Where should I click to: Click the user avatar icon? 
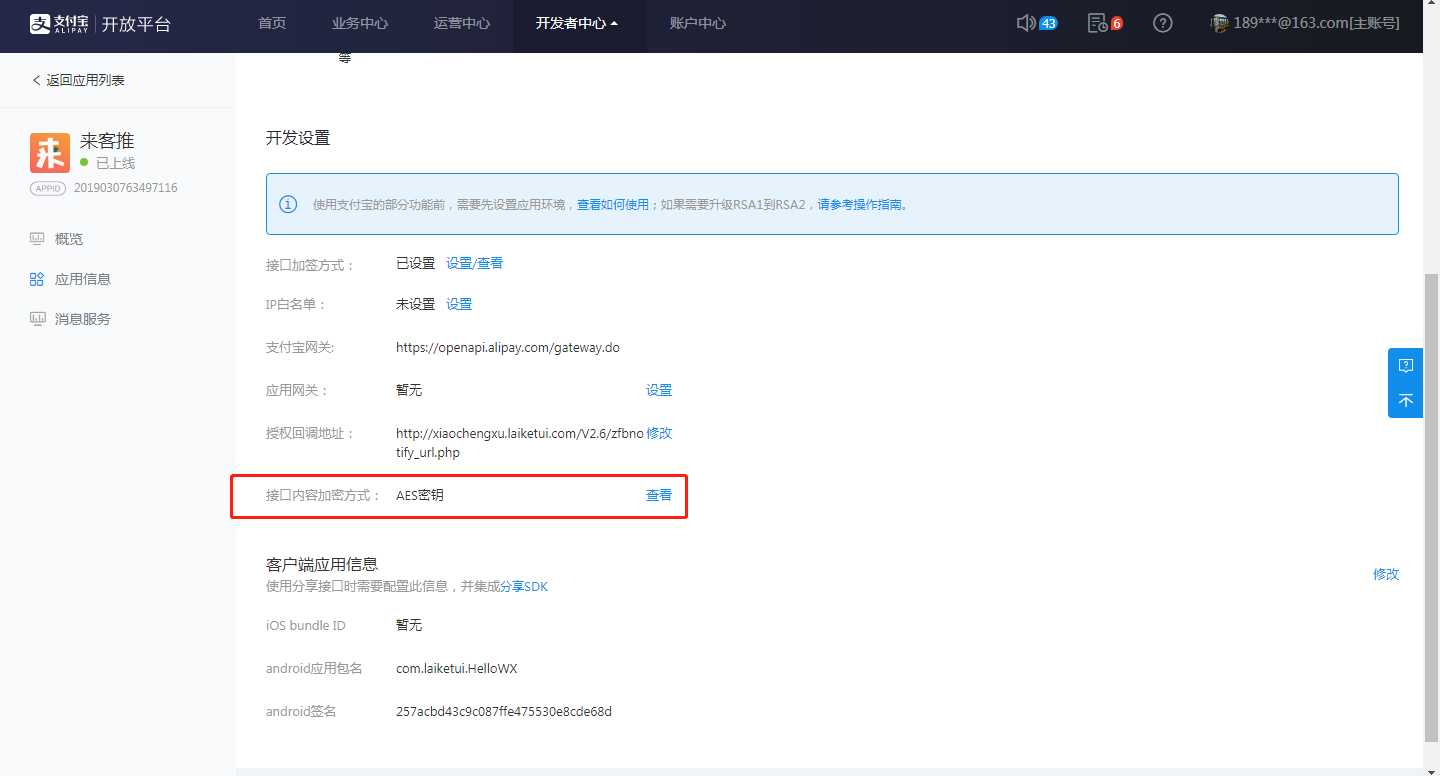[1219, 23]
